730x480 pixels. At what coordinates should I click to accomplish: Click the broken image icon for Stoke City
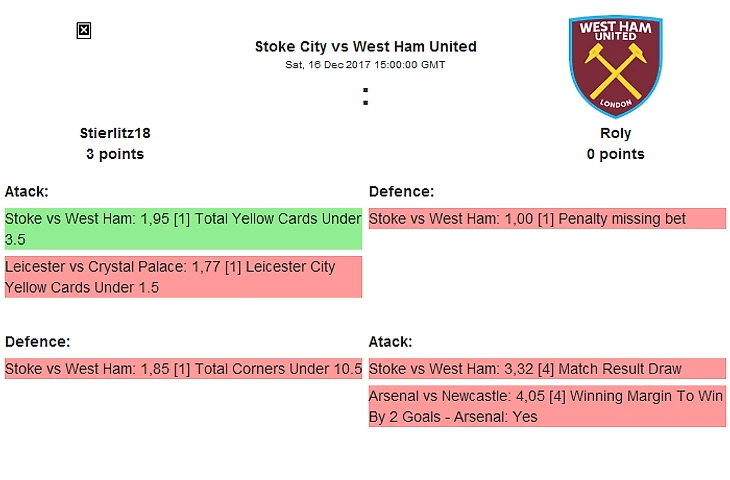coord(84,31)
